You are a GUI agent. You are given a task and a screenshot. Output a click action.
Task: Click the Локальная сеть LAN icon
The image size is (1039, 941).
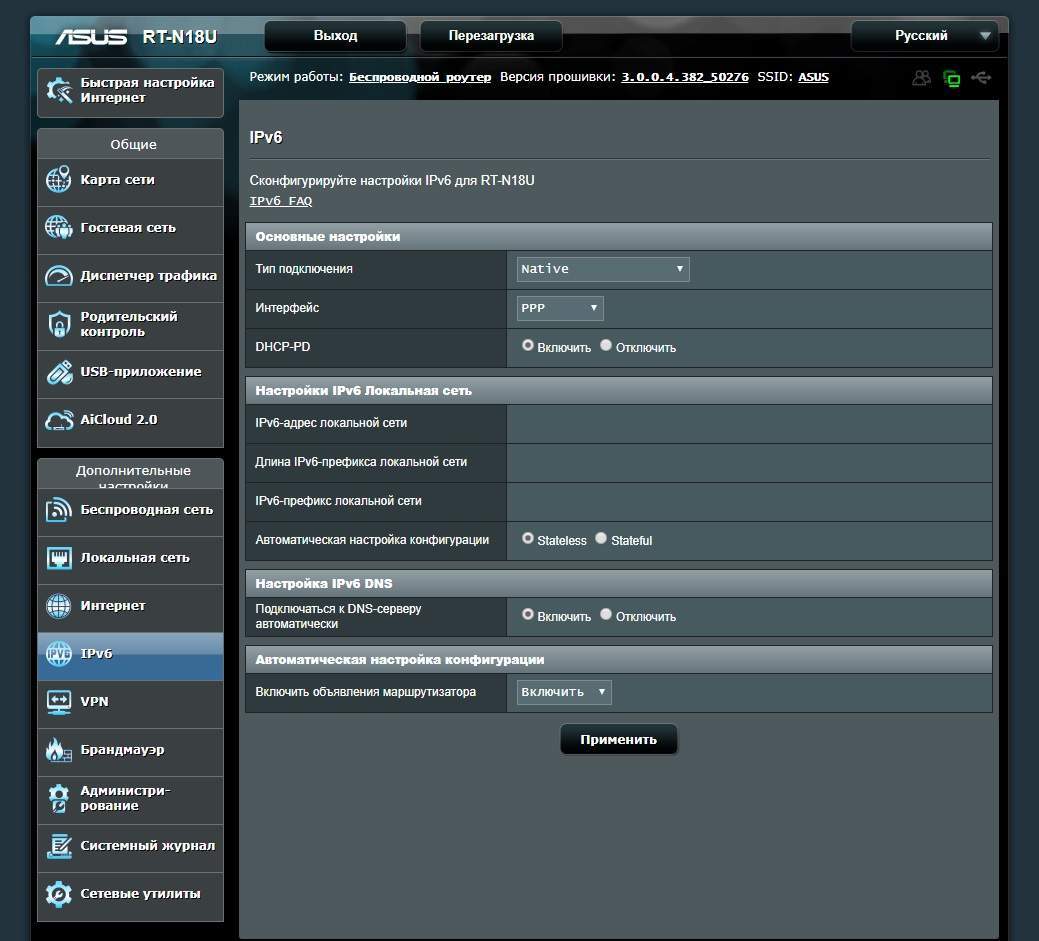click(x=58, y=558)
